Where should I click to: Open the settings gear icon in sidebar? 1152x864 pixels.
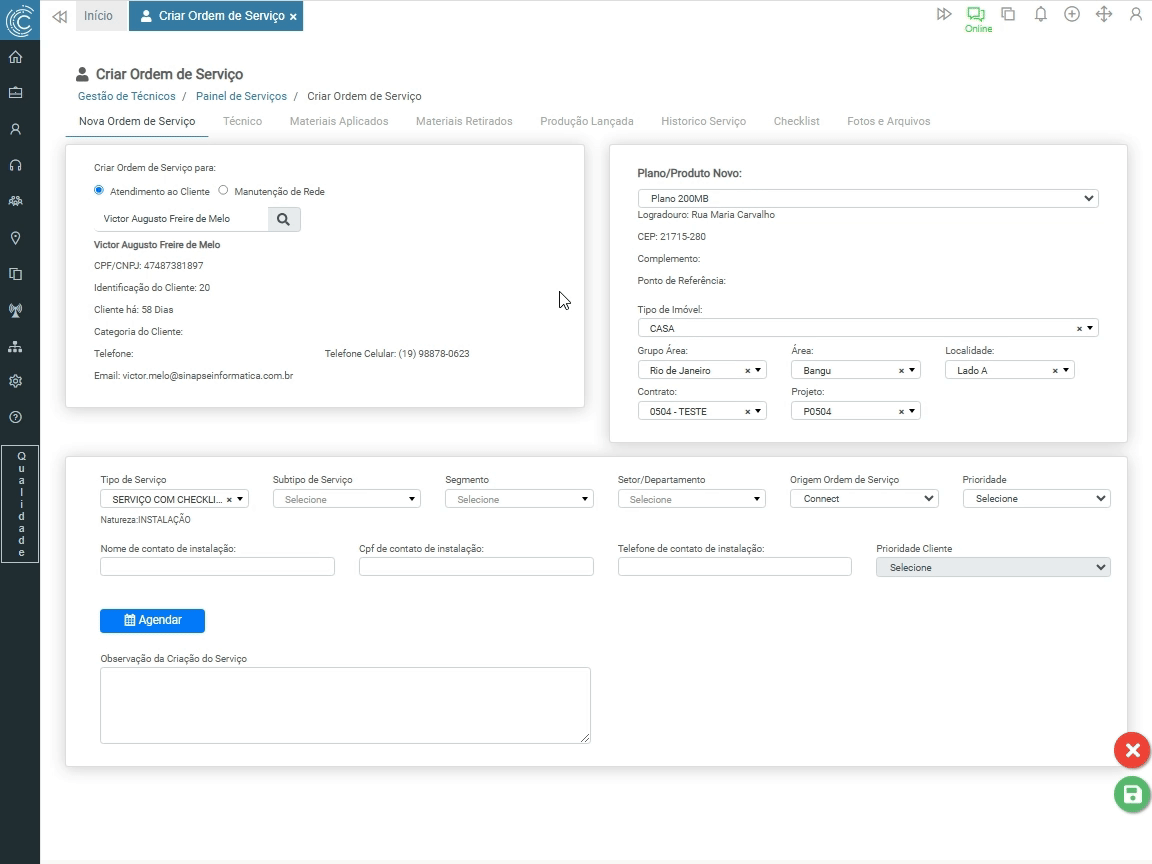pyautogui.click(x=15, y=381)
